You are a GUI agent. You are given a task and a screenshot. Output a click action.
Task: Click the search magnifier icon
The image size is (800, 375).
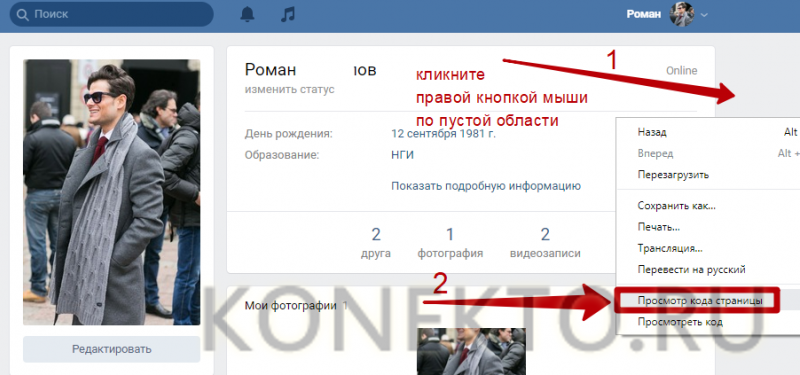pos(22,14)
